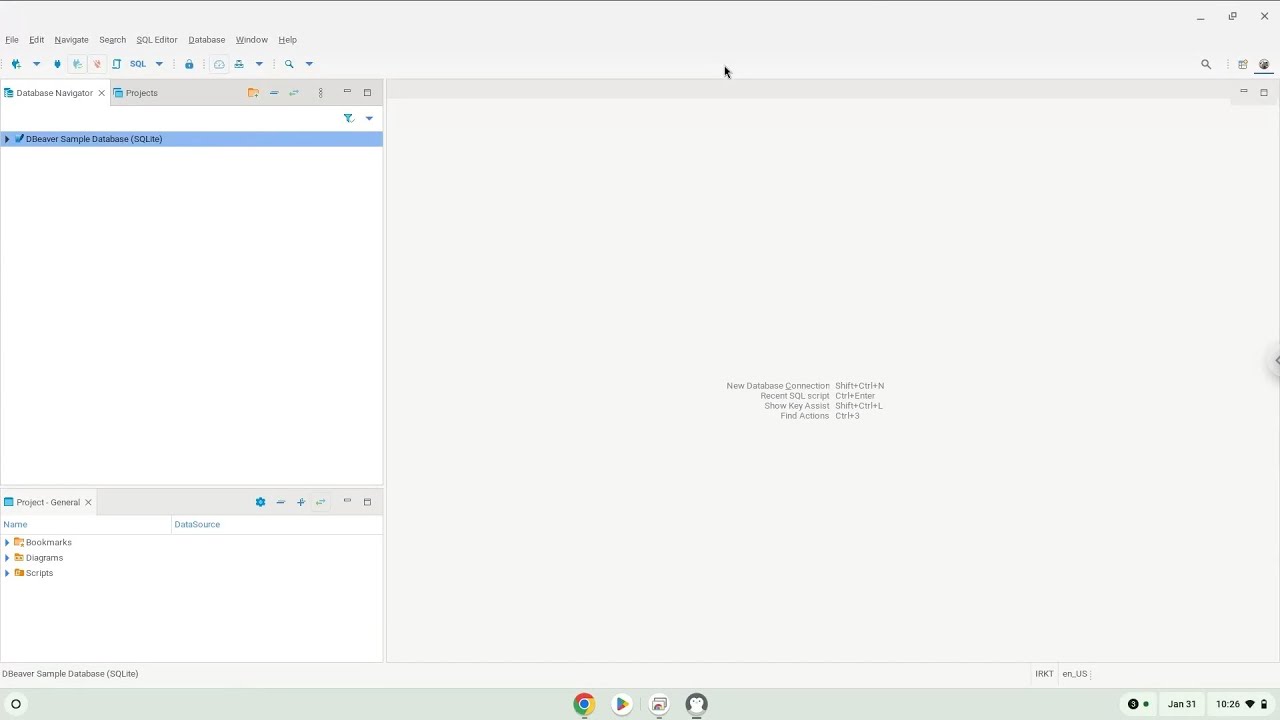This screenshot has width=1280, height=720.
Task: Open project settings gear icon
Action: (260, 502)
